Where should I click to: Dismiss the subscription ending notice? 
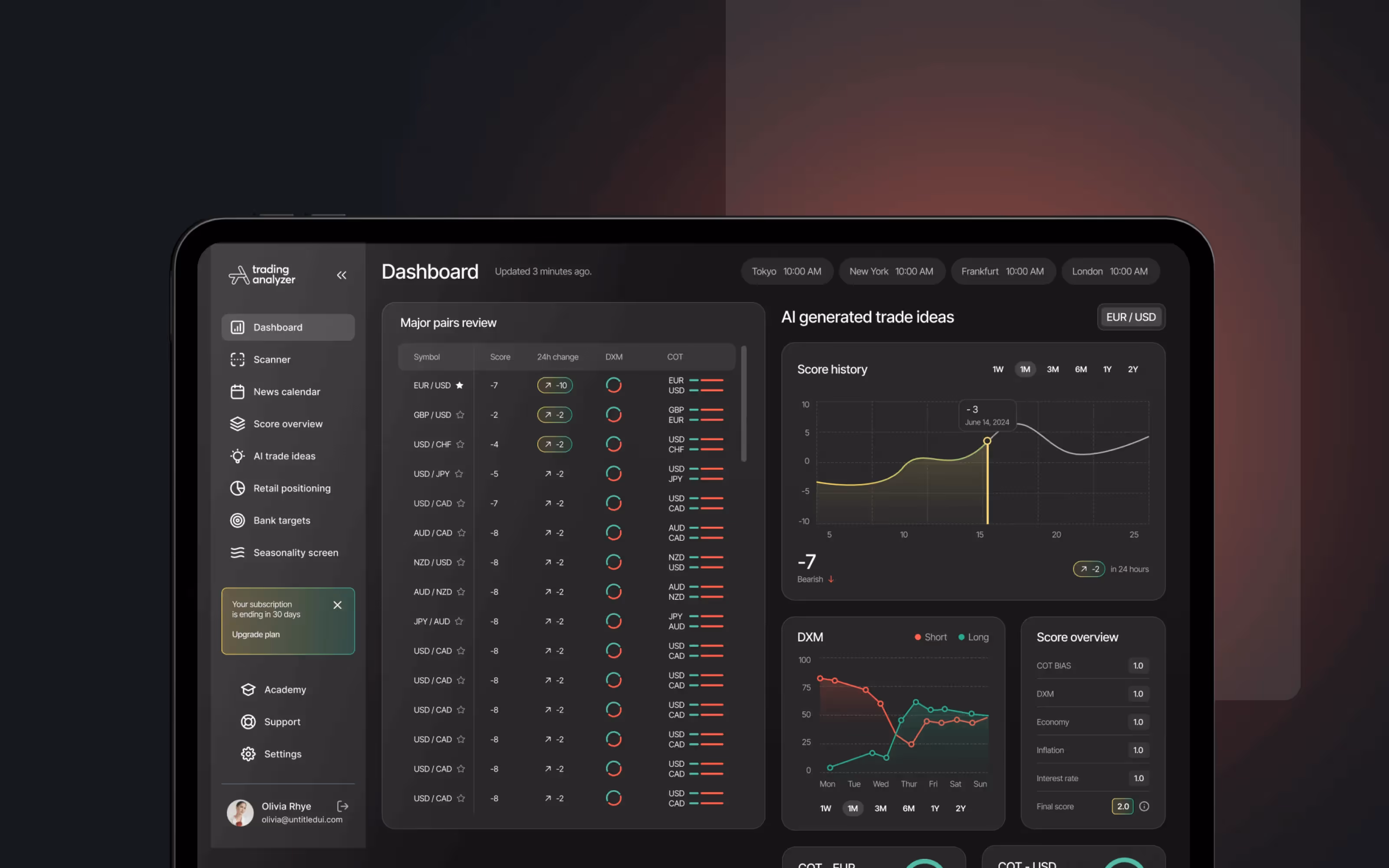(338, 605)
